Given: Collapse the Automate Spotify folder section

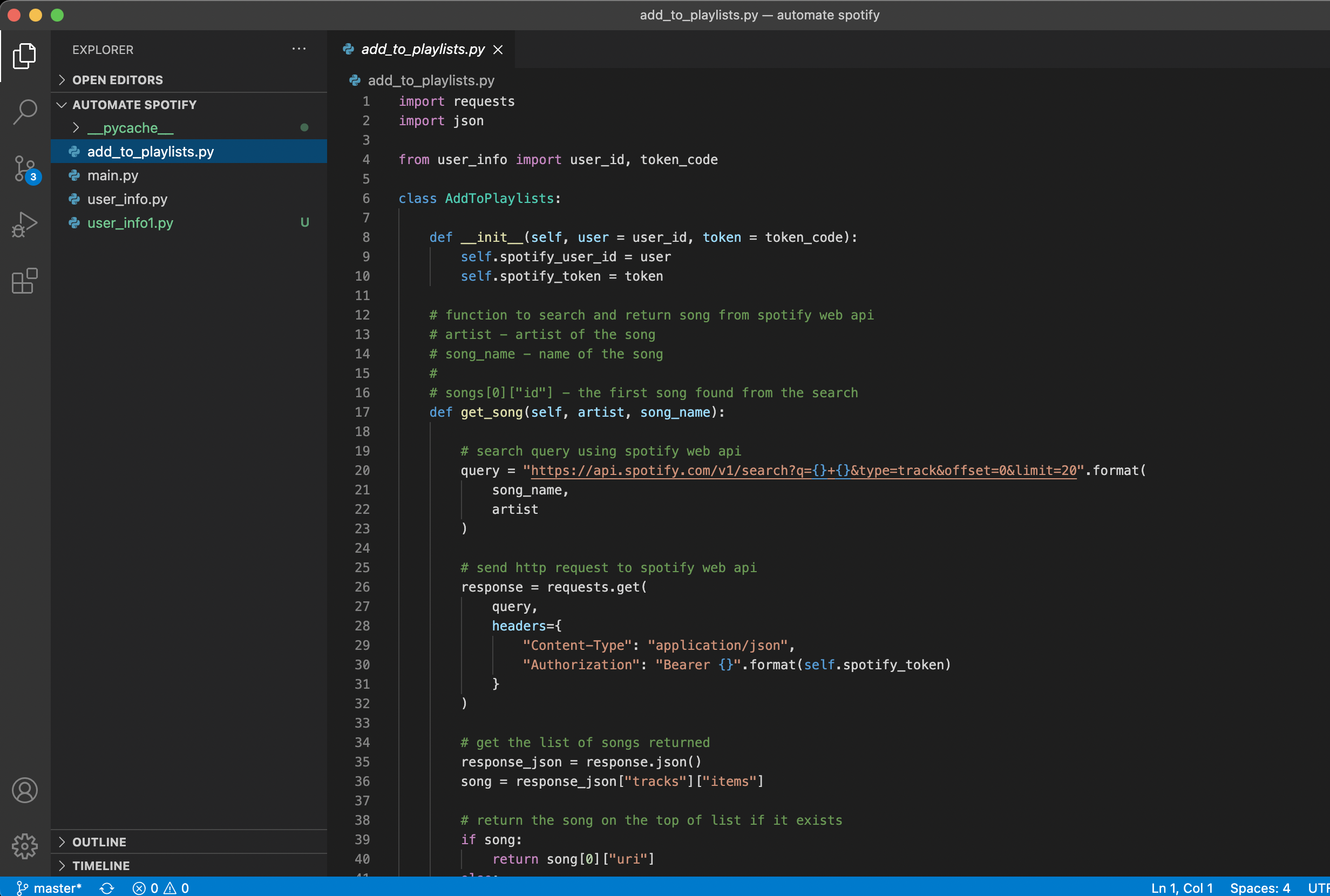Looking at the screenshot, I should [x=189, y=105].
